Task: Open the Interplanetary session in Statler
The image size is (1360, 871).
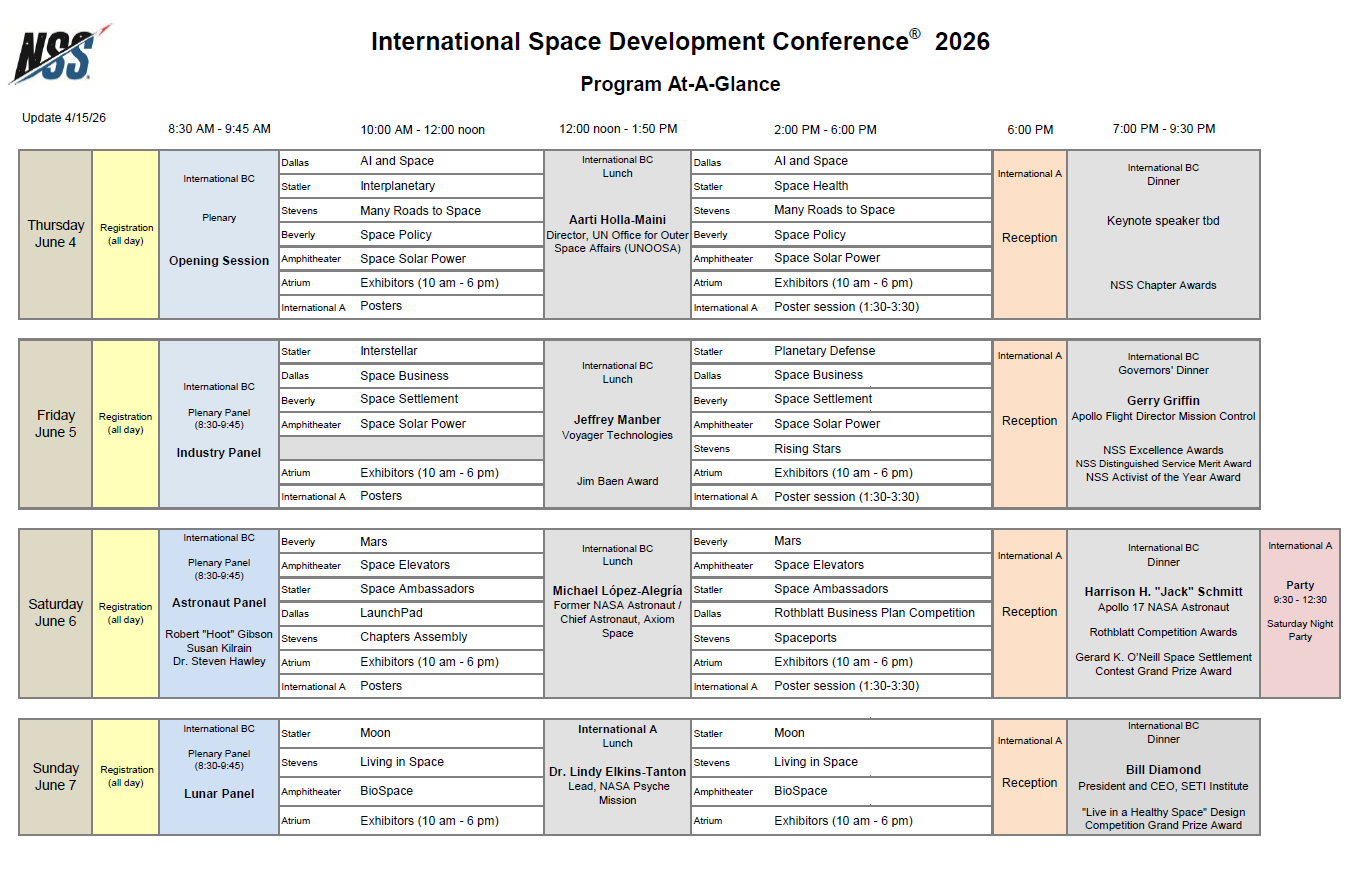Action: coord(398,186)
